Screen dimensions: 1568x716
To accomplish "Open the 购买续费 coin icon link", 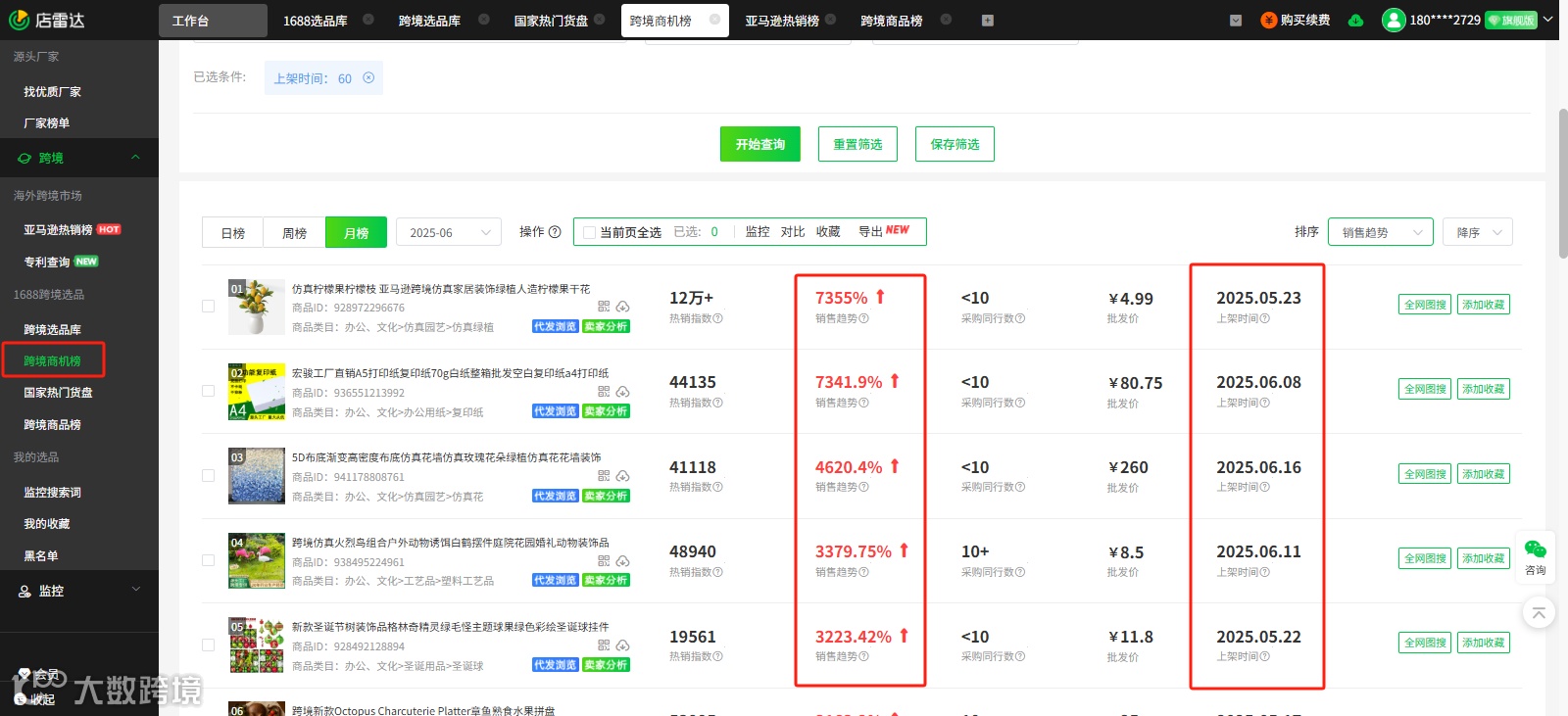I will 1269,20.
